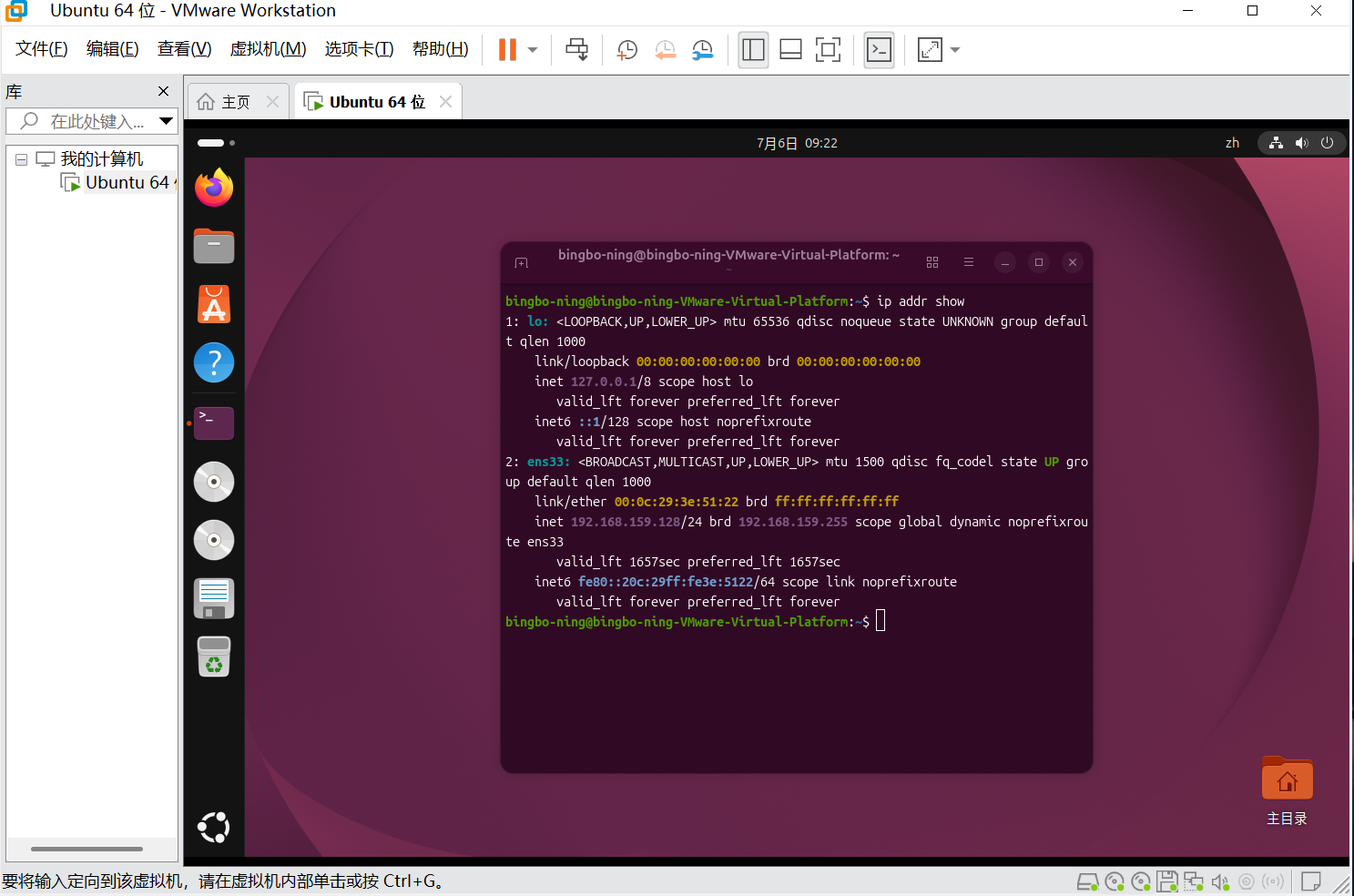Click the terminal title bar hostname text
Viewport: 1354px width, 896px height.
pos(728,255)
